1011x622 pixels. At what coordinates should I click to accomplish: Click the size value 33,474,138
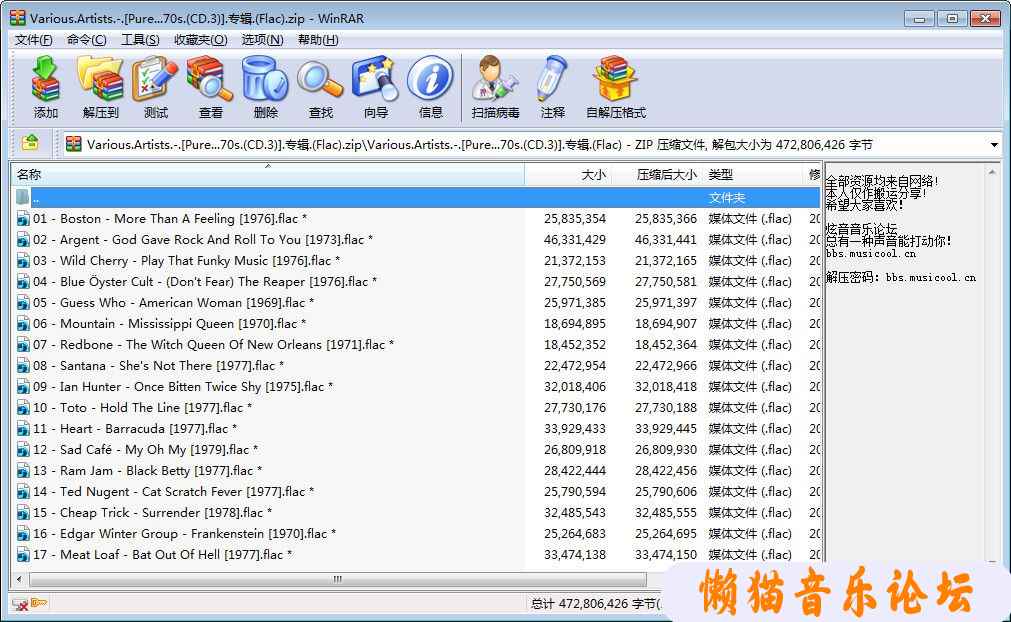point(574,555)
